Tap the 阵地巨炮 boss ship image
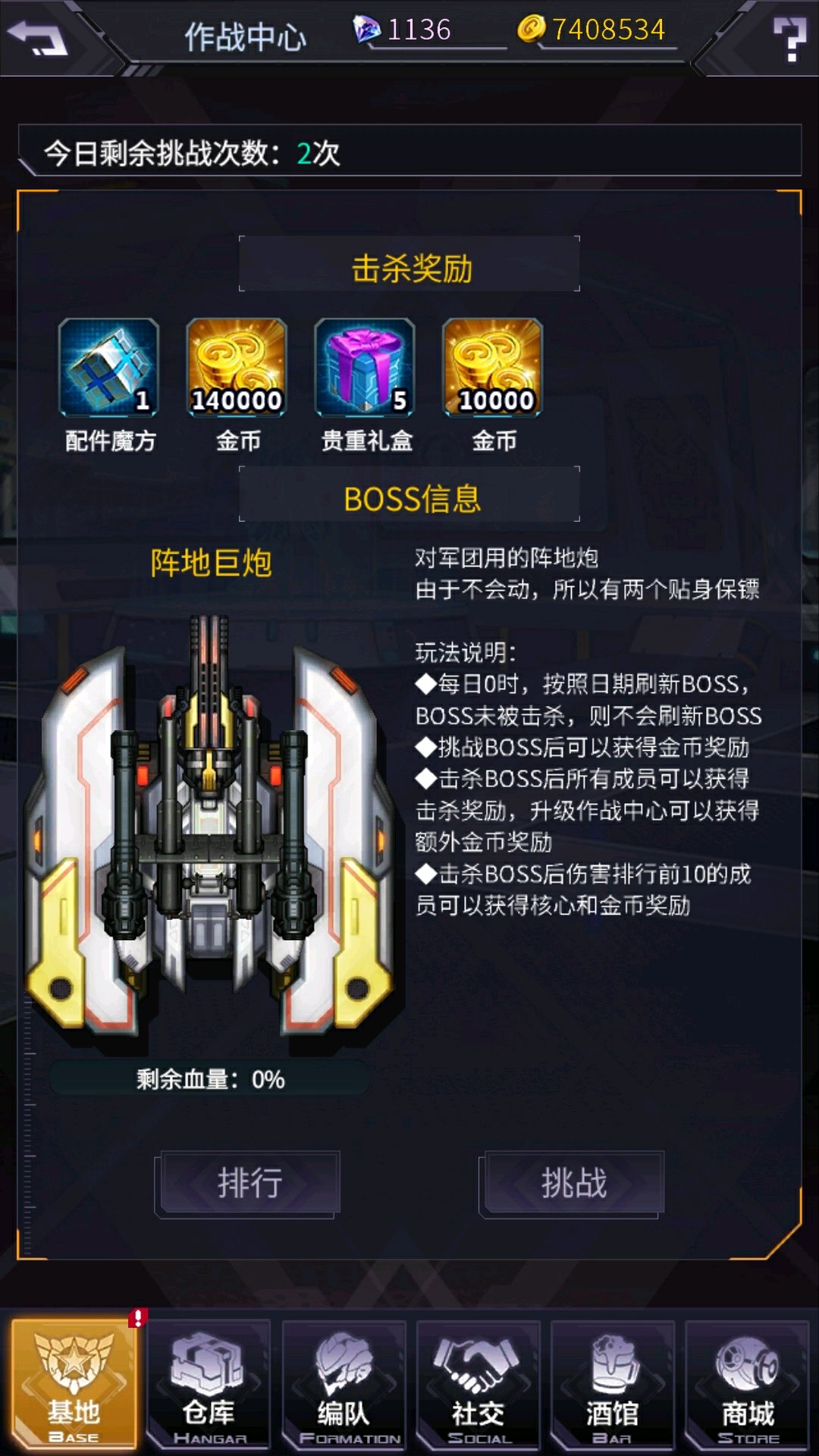Image resolution: width=819 pixels, height=1456 pixels. 211,827
